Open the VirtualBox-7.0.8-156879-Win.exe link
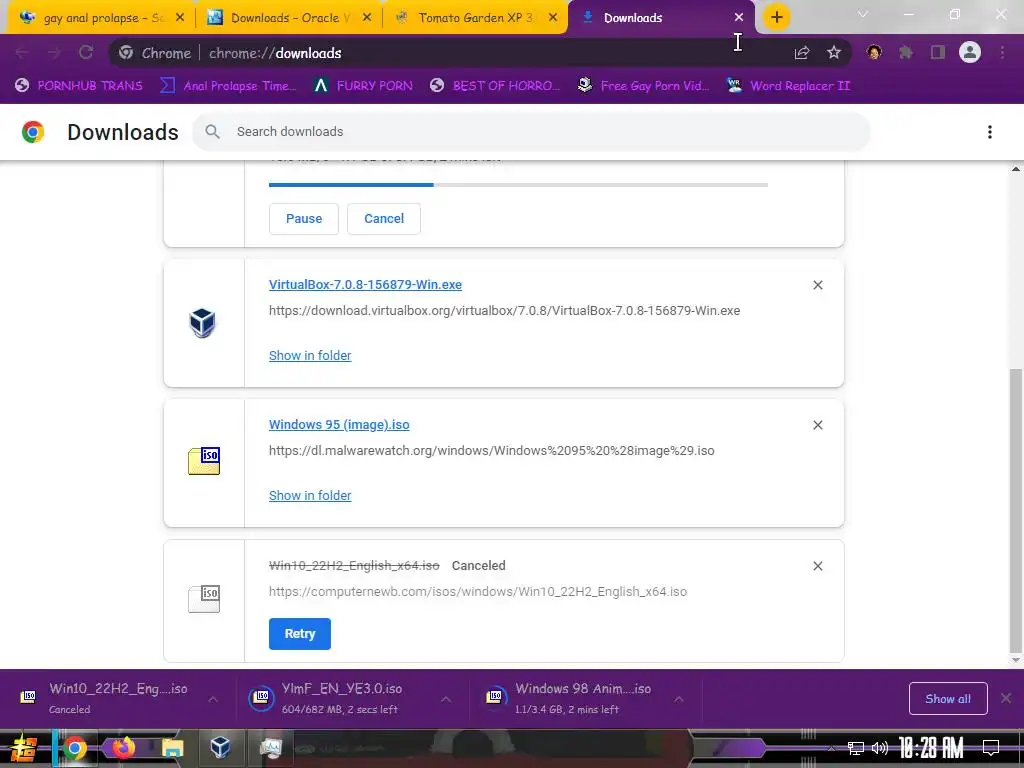Image resolution: width=1024 pixels, height=768 pixels. [365, 285]
